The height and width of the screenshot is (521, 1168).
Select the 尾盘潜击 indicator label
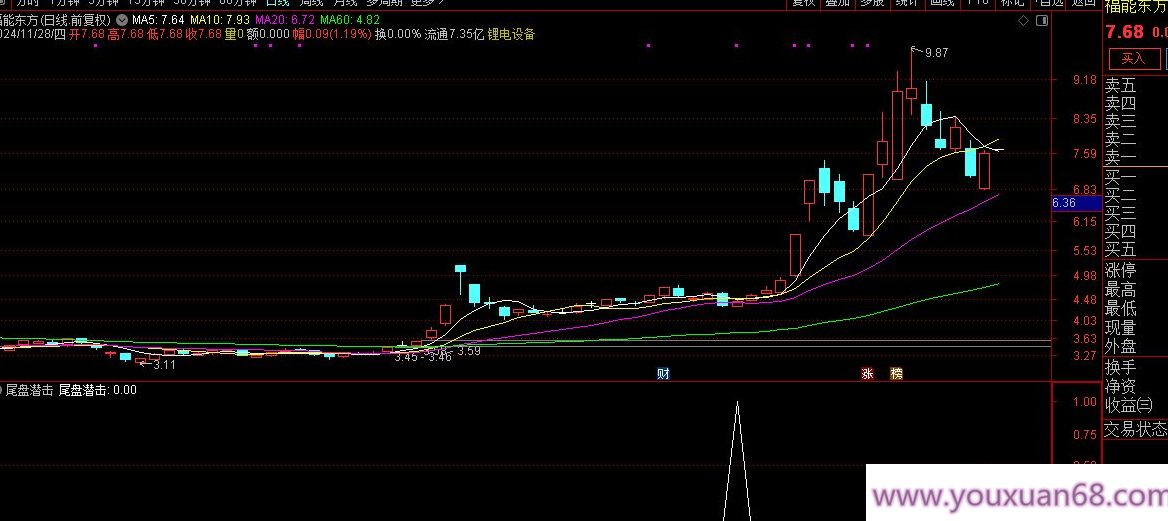pyautogui.click(x=29, y=391)
